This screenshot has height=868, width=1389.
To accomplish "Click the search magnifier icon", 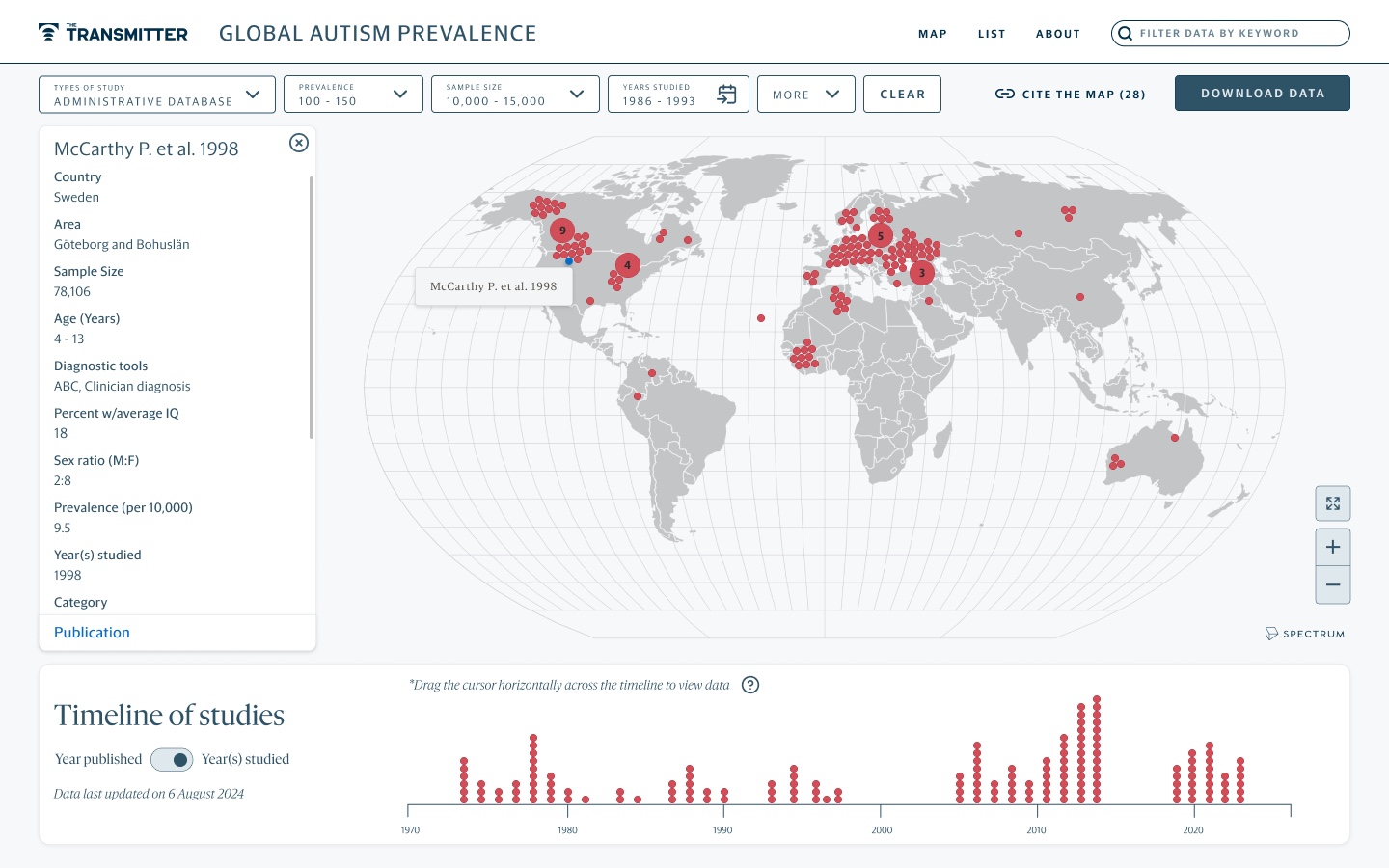I will point(1125,34).
